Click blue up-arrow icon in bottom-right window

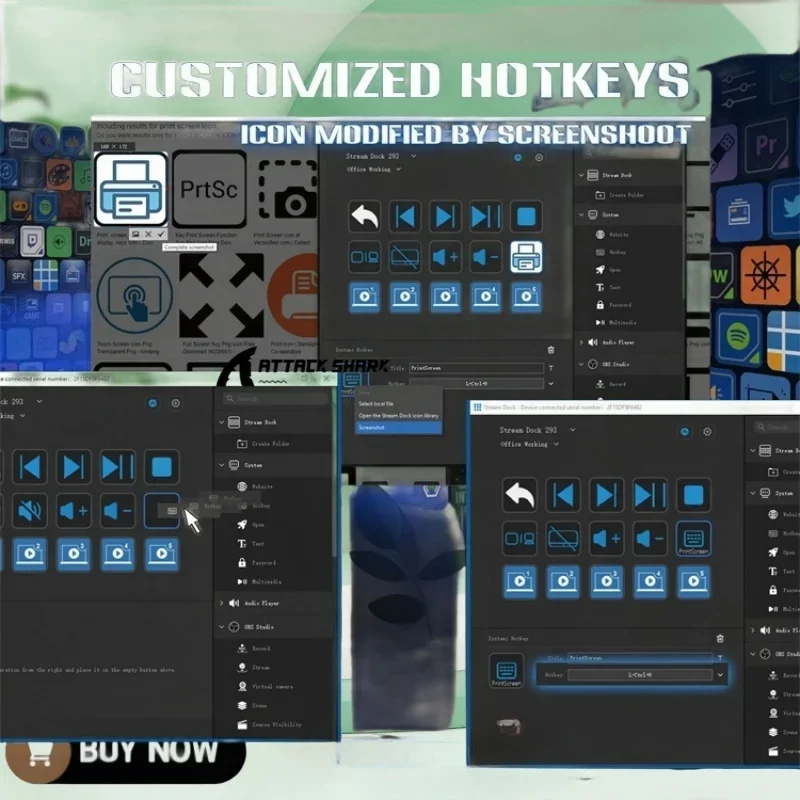coord(685,432)
